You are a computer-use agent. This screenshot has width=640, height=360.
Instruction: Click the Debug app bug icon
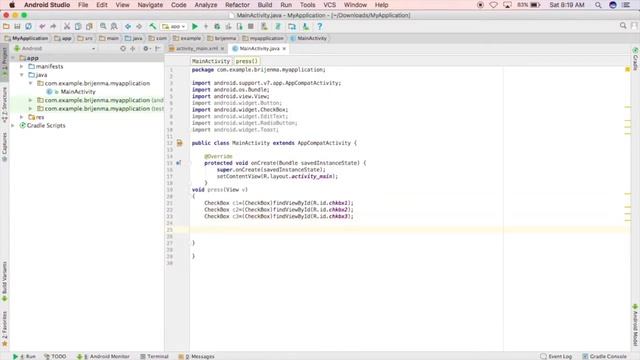click(x=217, y=27)
